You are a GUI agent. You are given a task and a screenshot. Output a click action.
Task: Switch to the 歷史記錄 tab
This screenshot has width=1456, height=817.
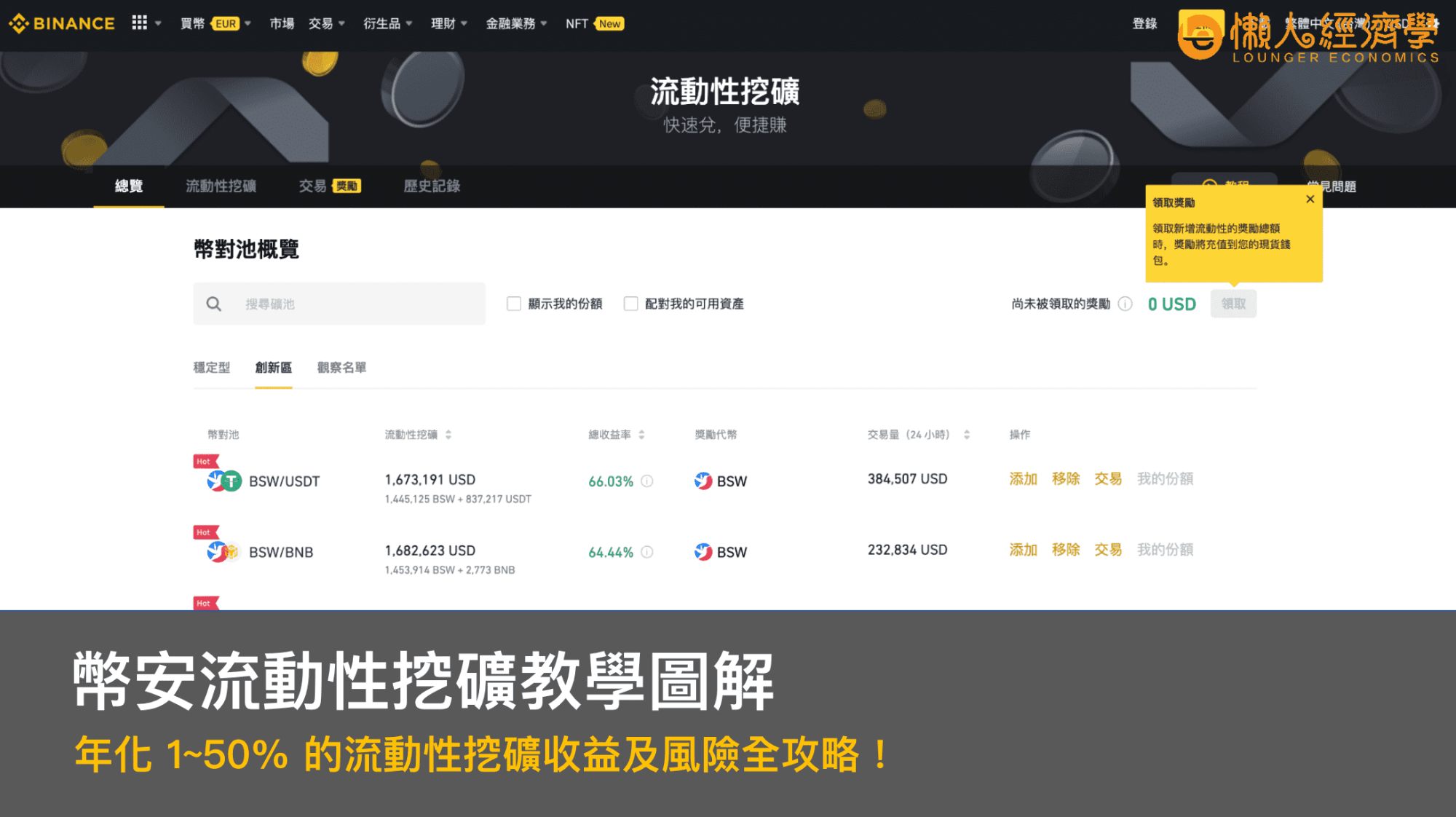click(x=432, y=186)
